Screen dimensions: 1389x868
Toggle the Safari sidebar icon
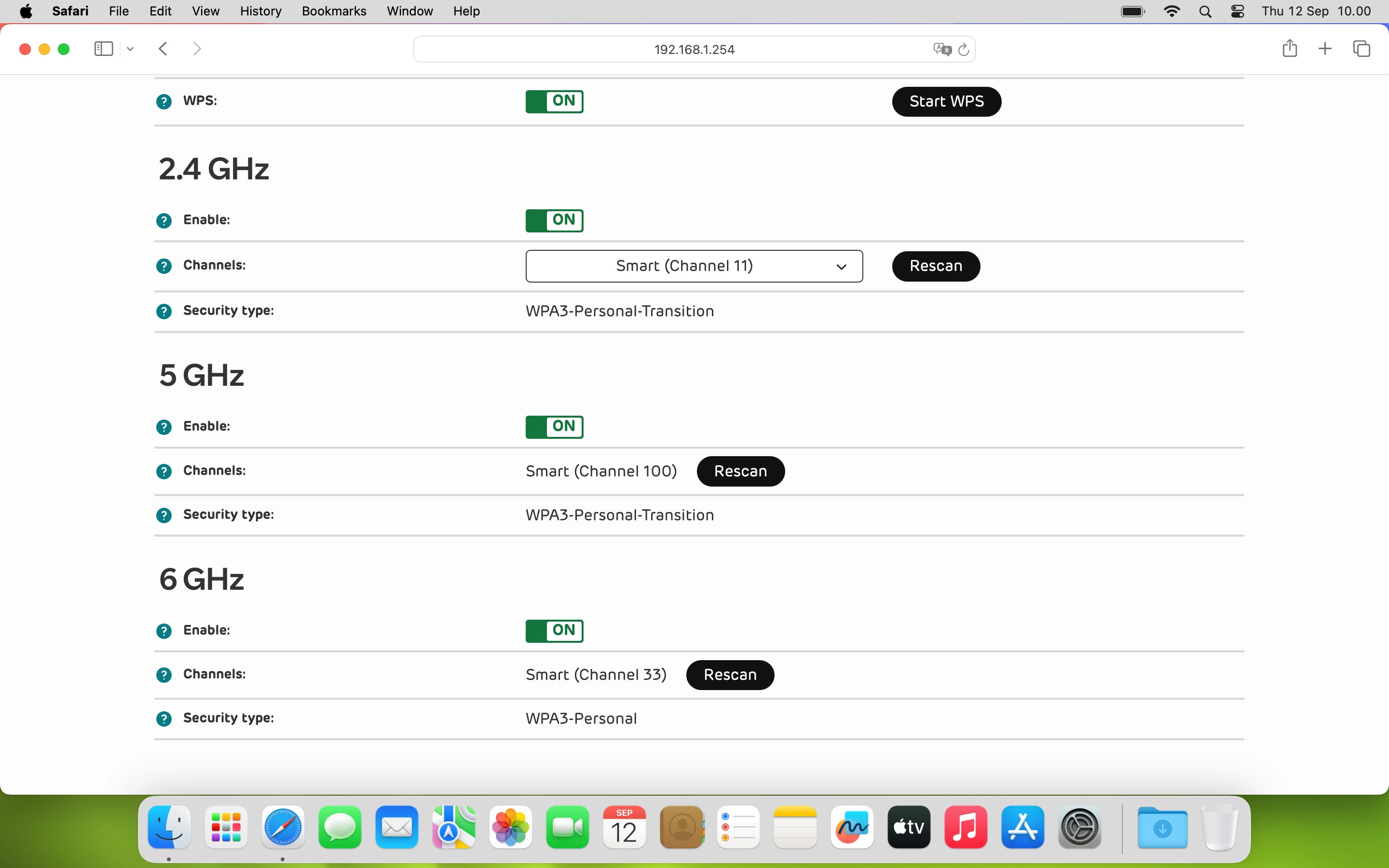pos(103,49)
